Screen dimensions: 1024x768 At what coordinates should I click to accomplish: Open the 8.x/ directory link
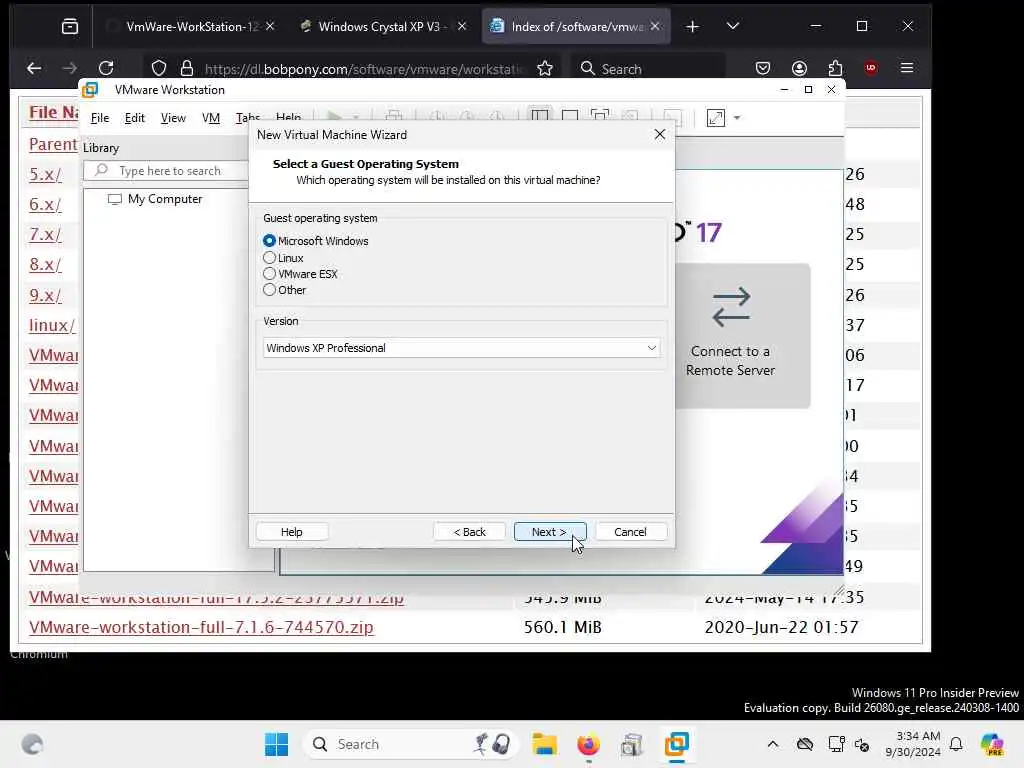coord(45,264)
